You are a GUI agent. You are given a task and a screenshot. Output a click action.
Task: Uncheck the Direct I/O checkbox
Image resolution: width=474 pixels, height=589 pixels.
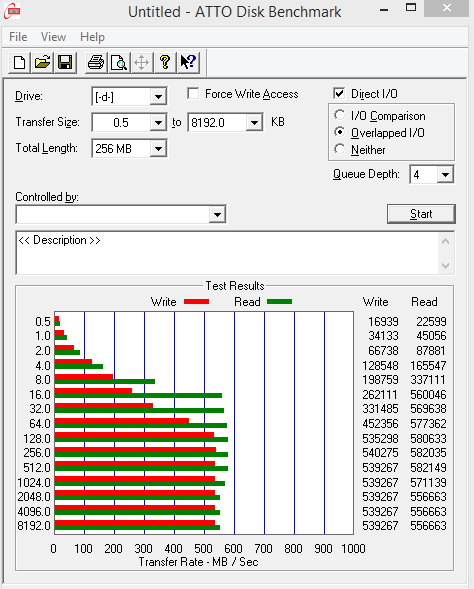click(x=339, y=93)
